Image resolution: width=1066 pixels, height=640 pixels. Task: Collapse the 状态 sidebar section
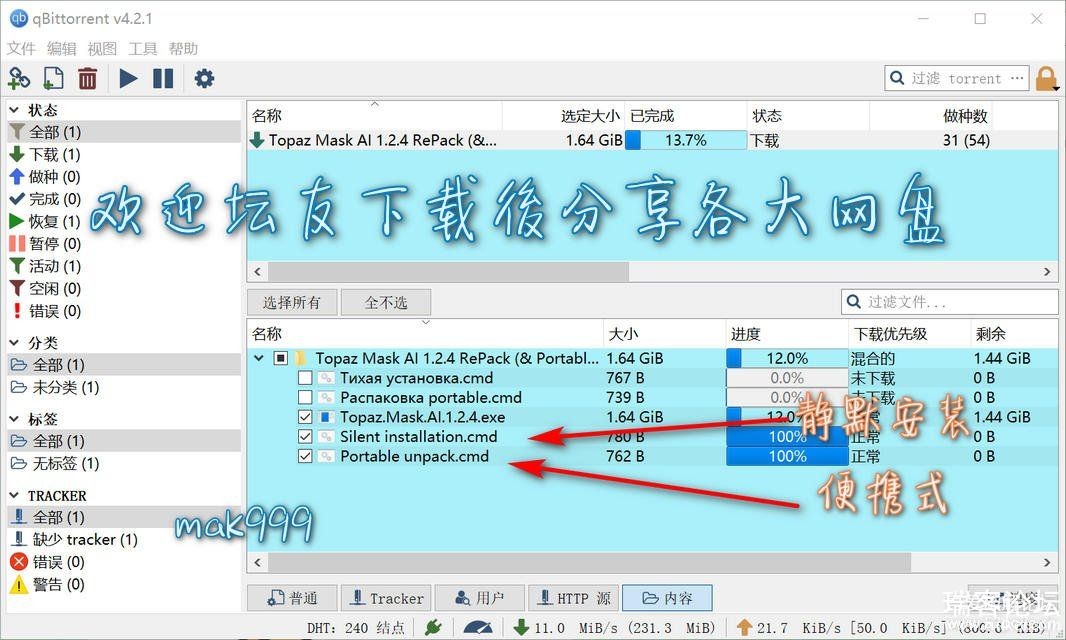14,110
